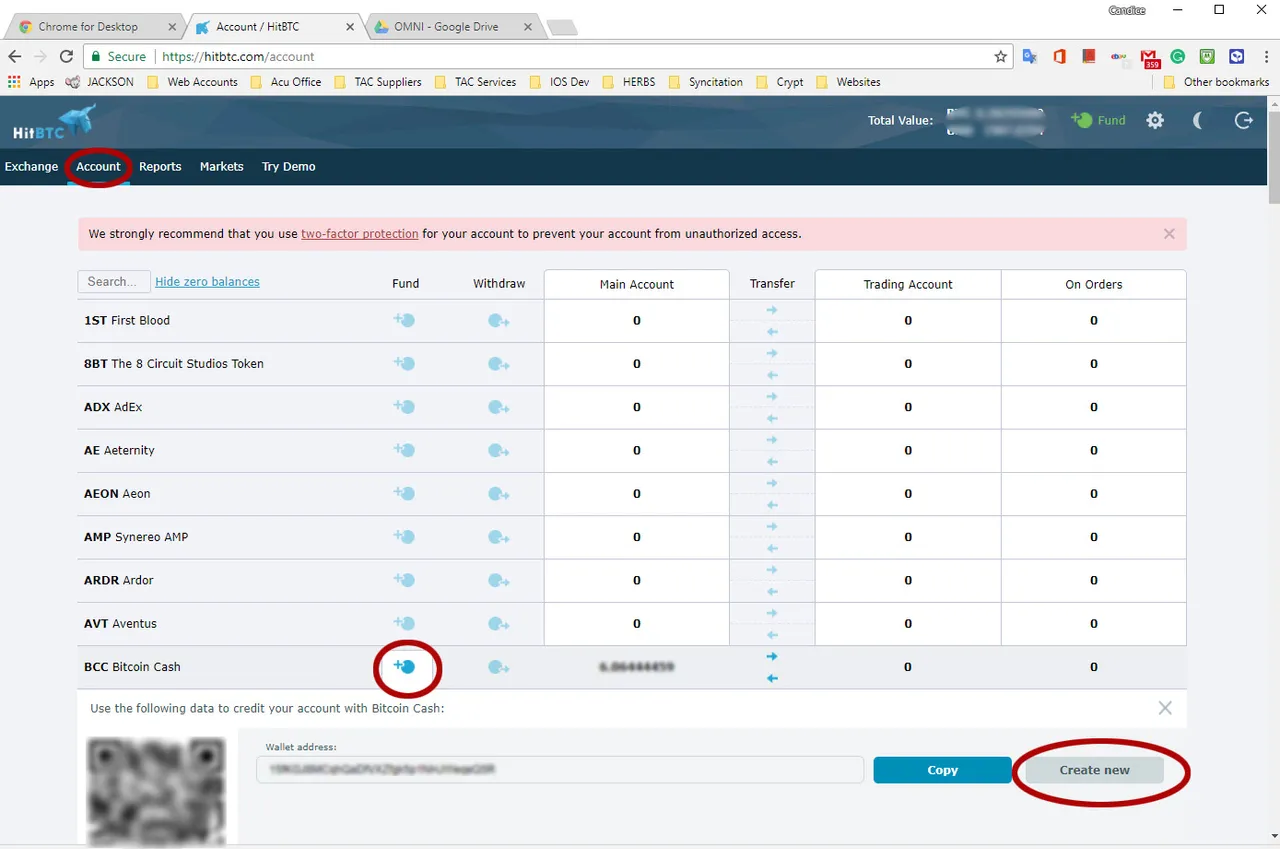The image size is (1280, 849).
Task: Open the Markets menu item
Action: [x=221, y=166]
